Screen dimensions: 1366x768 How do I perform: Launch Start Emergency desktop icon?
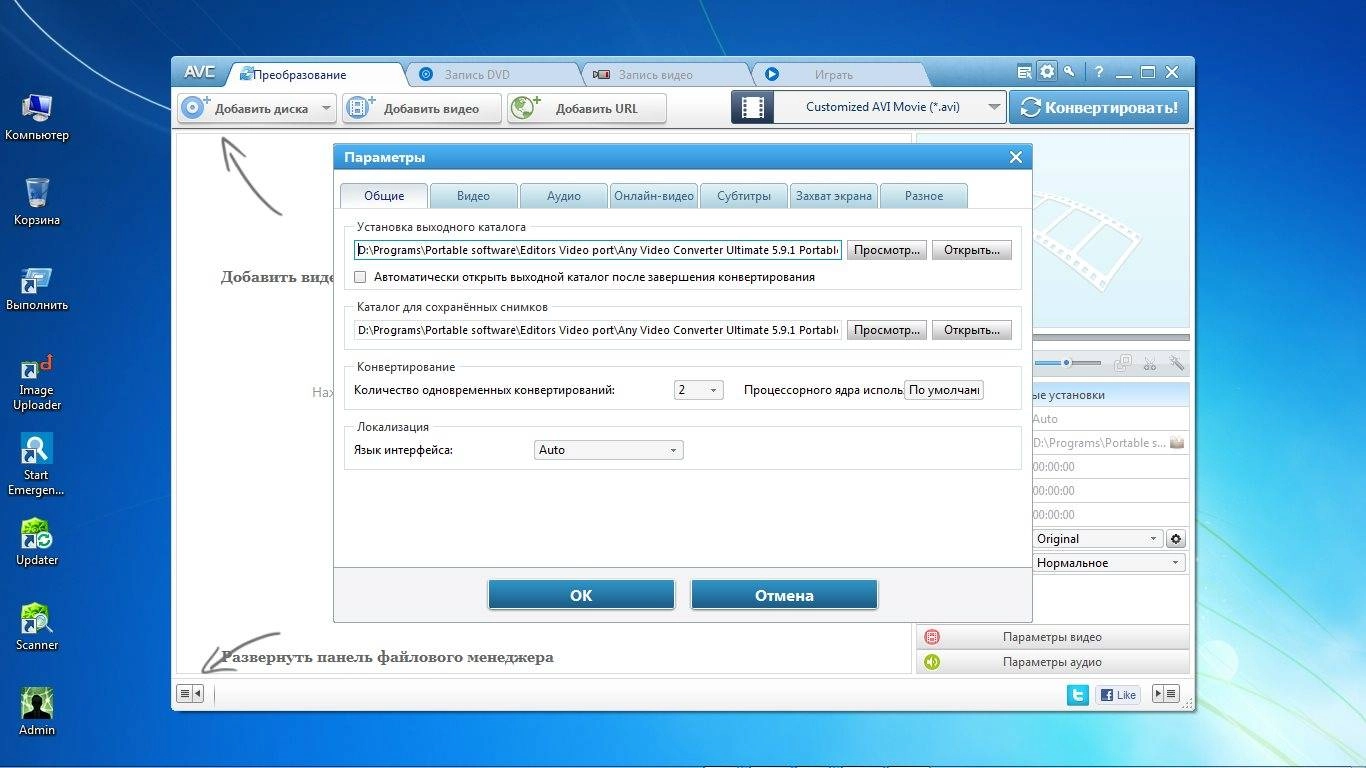click(x=37, y=466)
